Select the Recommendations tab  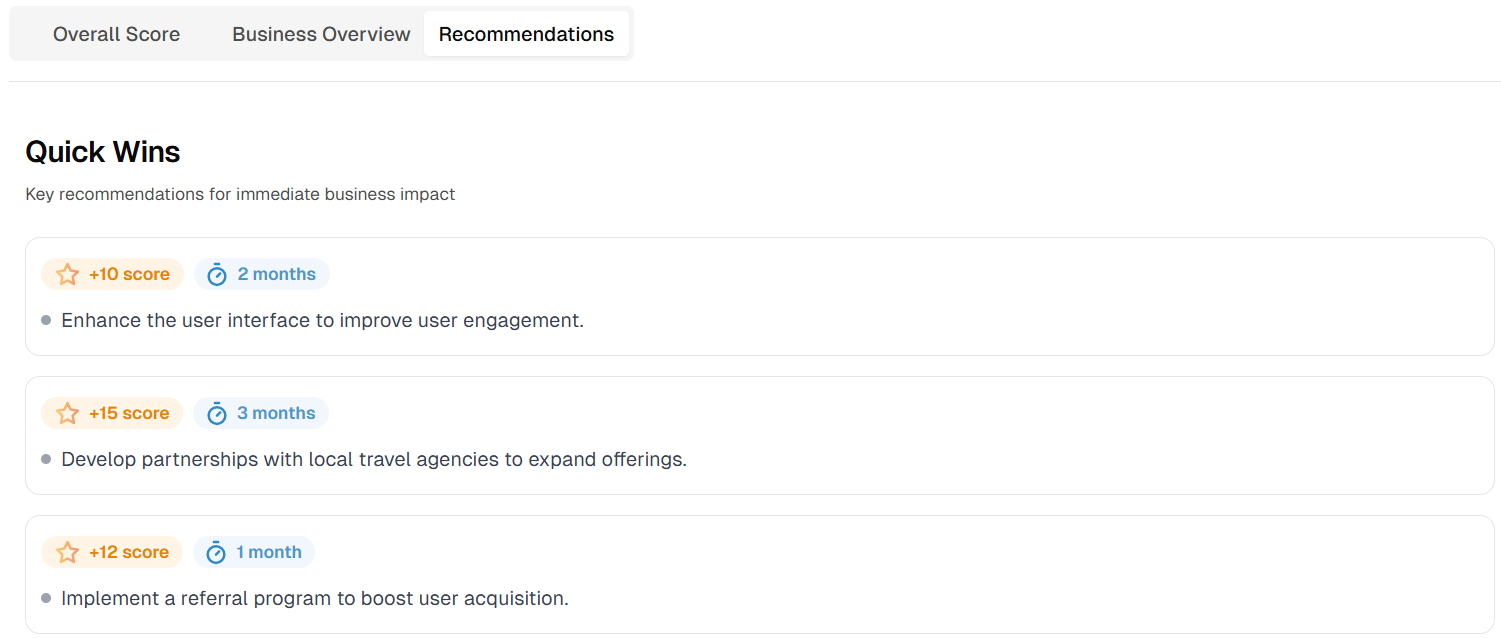[526, 34]
